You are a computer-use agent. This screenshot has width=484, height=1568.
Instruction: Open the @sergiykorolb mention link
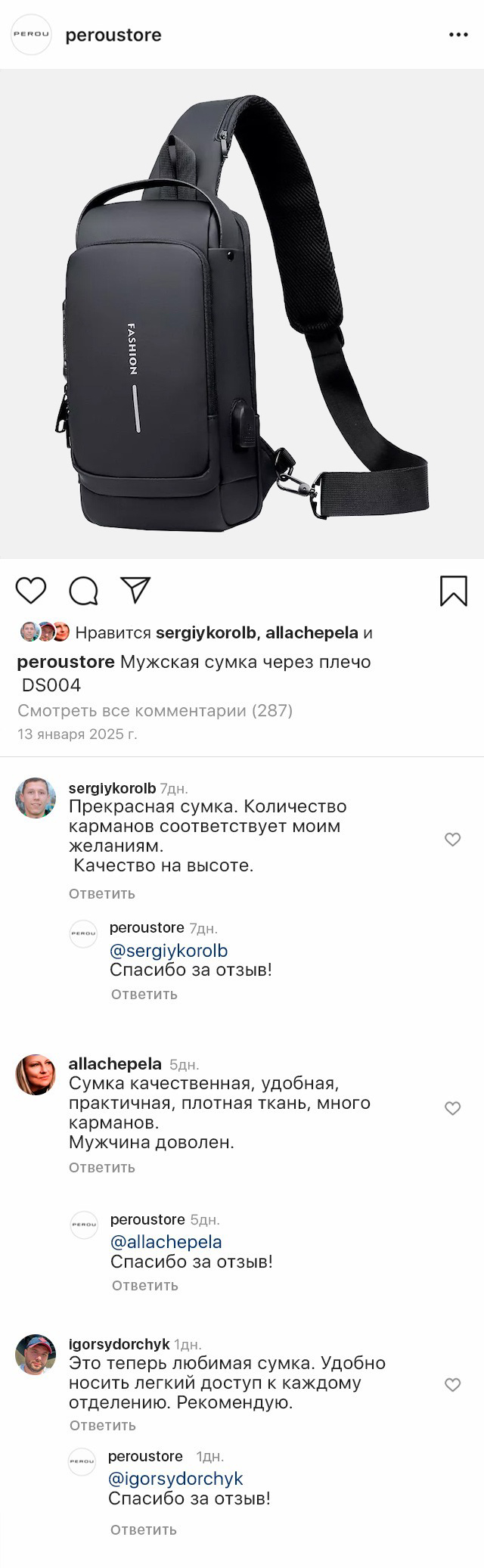coord(169,951)
